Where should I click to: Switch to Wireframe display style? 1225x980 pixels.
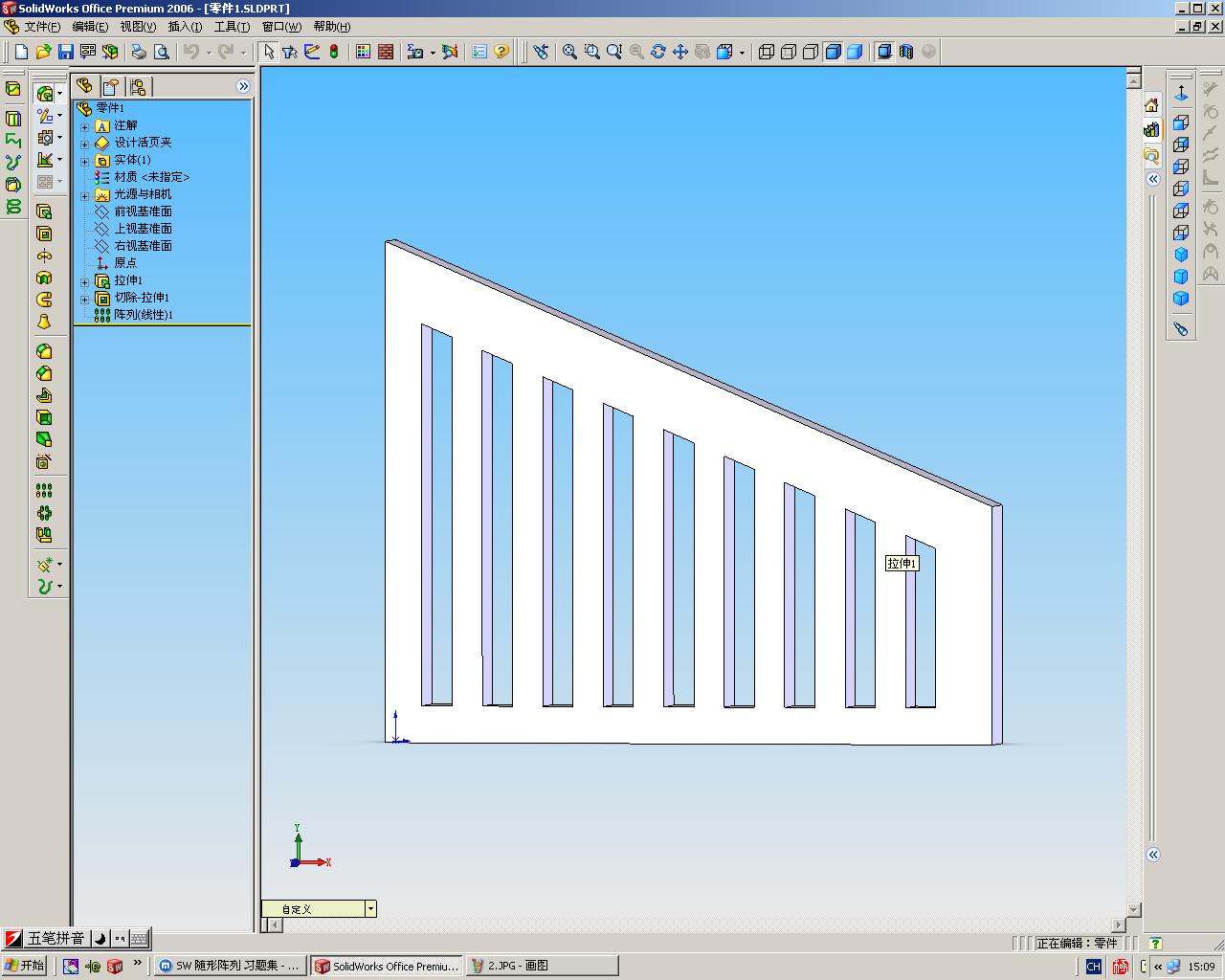(x=767, y=52)
